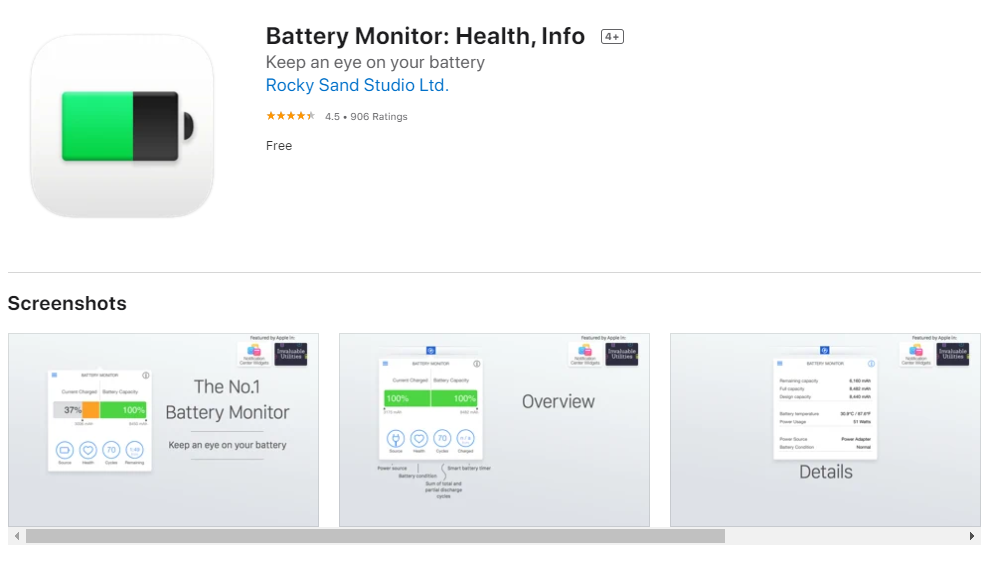The width and height of the screenshot is (999, 564).
Task: Click the info icon in the Details screenshot
Action: pos(871,364)
